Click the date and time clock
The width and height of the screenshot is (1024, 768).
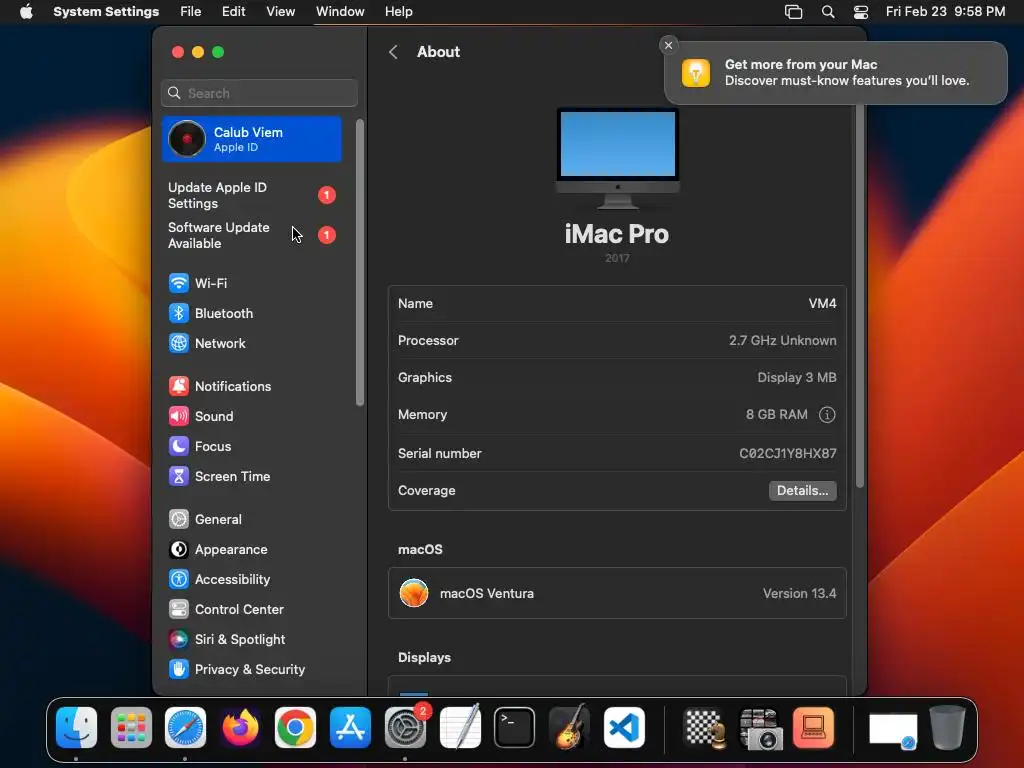tap(945, 12)
